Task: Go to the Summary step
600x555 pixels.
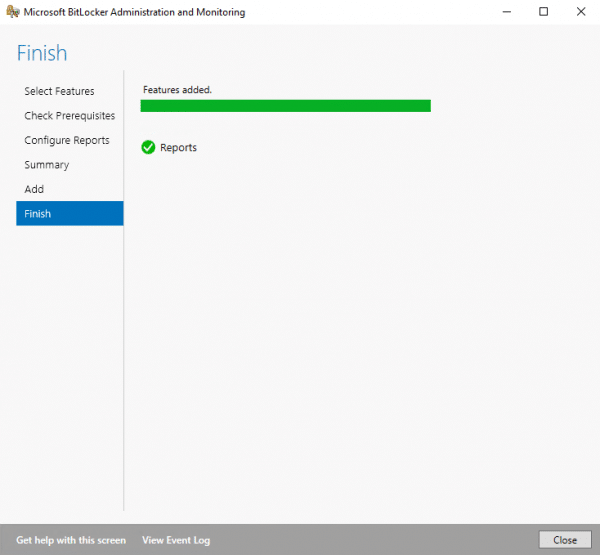Action: pos(47,165)
